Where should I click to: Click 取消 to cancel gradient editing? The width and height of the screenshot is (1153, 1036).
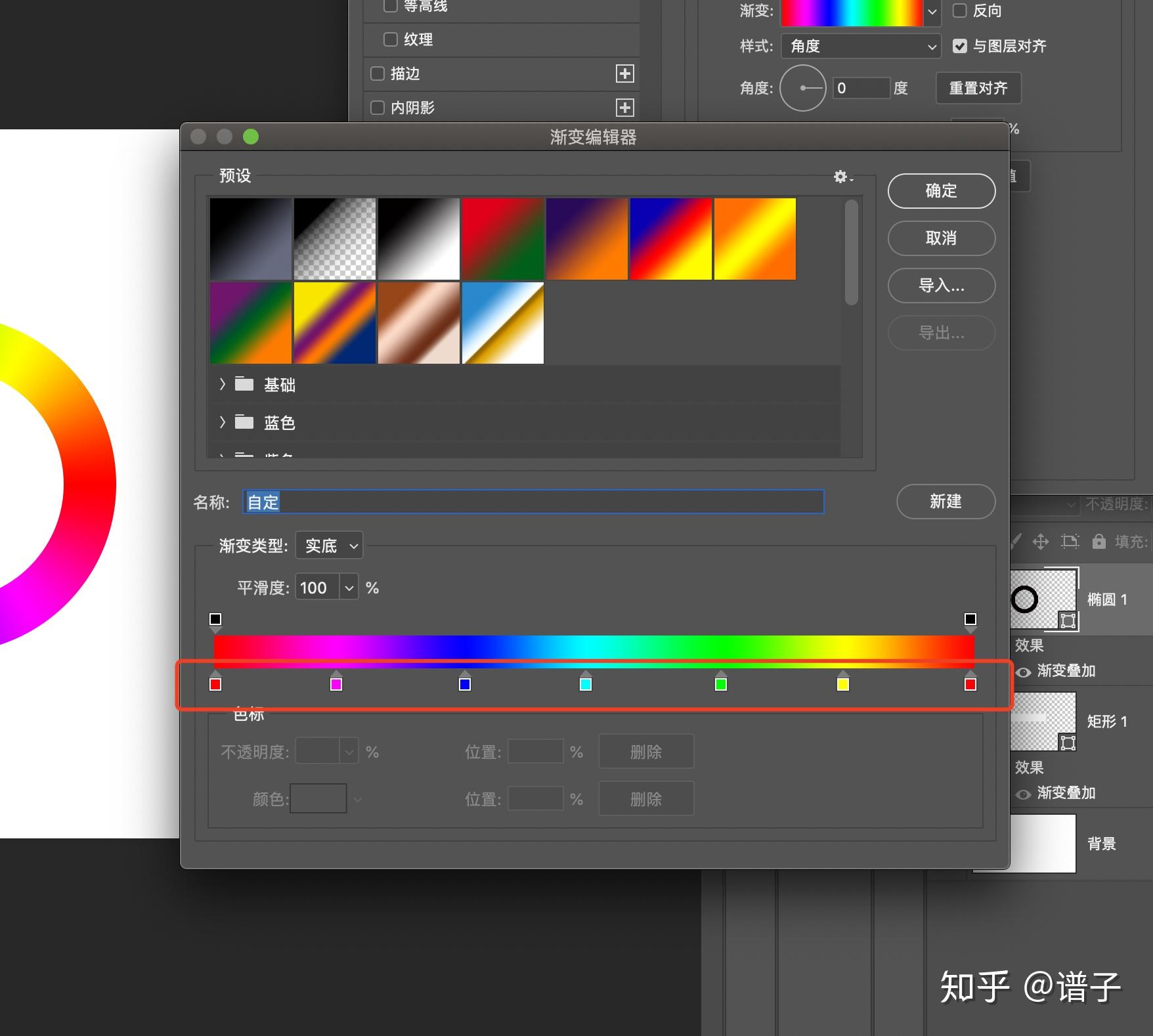[942, 238]
